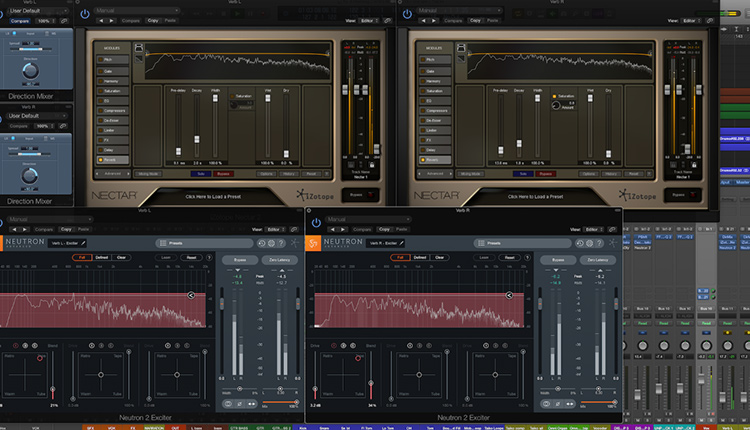The width and height of the screenshot is (750, 430).
Task: Open Manual preset dropdown in Verb R Nectar
Action: (x=459, y=10)
